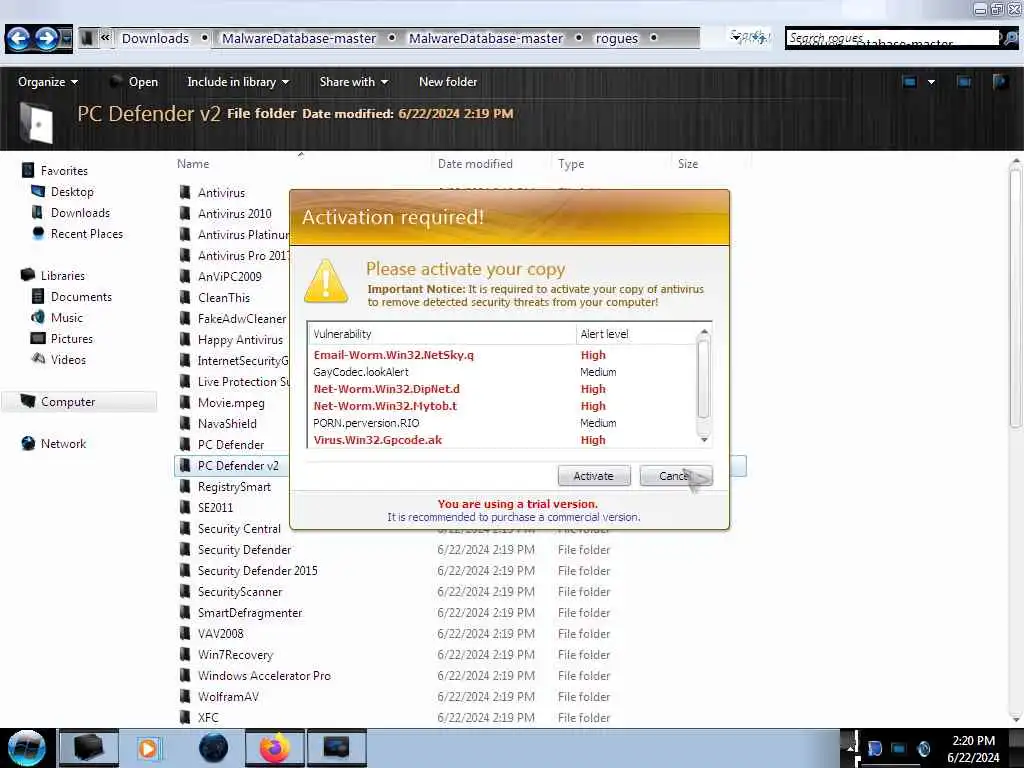Select the NavaShield folder icon
Image resolution: width=1024 pixels, height=768 pixels.
(x=185, y=423)
